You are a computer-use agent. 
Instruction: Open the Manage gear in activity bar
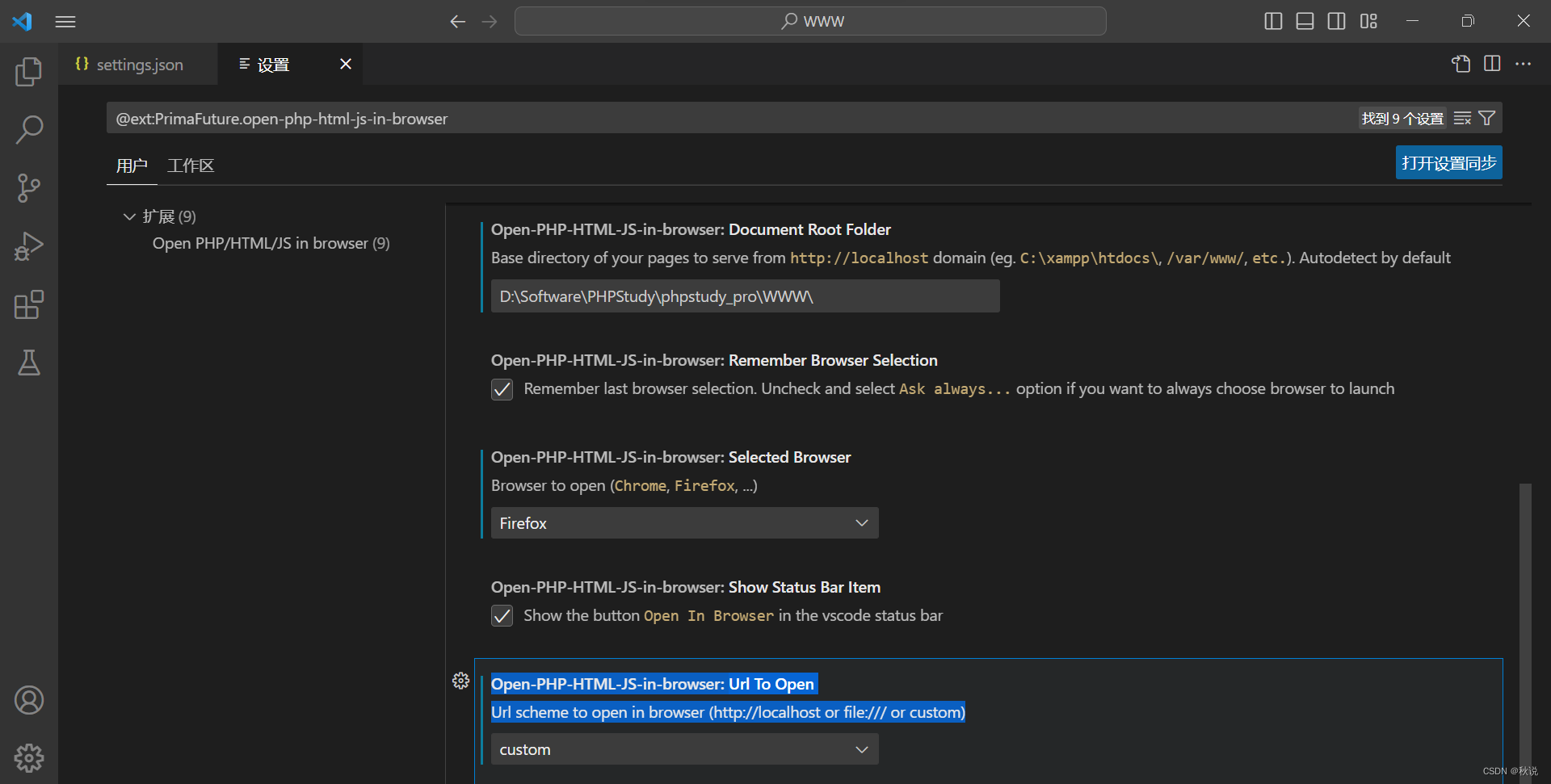coord(29,758)
